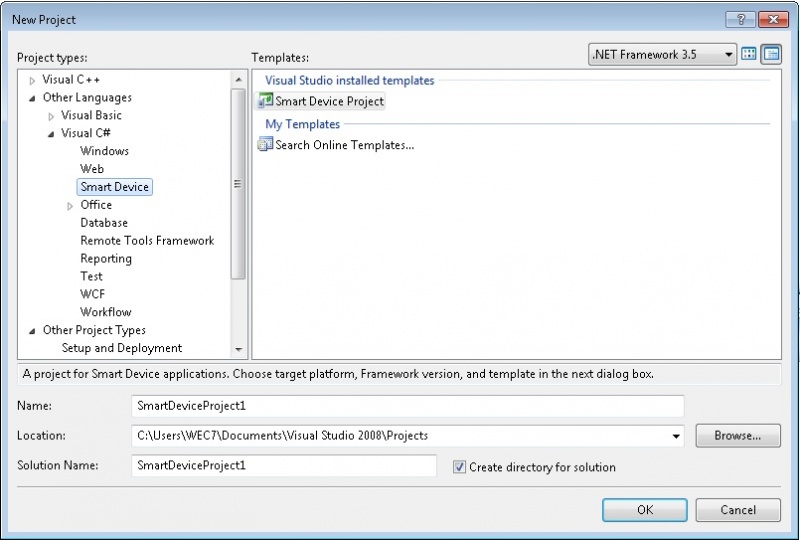The height and width of the screenshot is (540, 800).
Task: Select Smart Device project type
Action: tap(114, 187)
